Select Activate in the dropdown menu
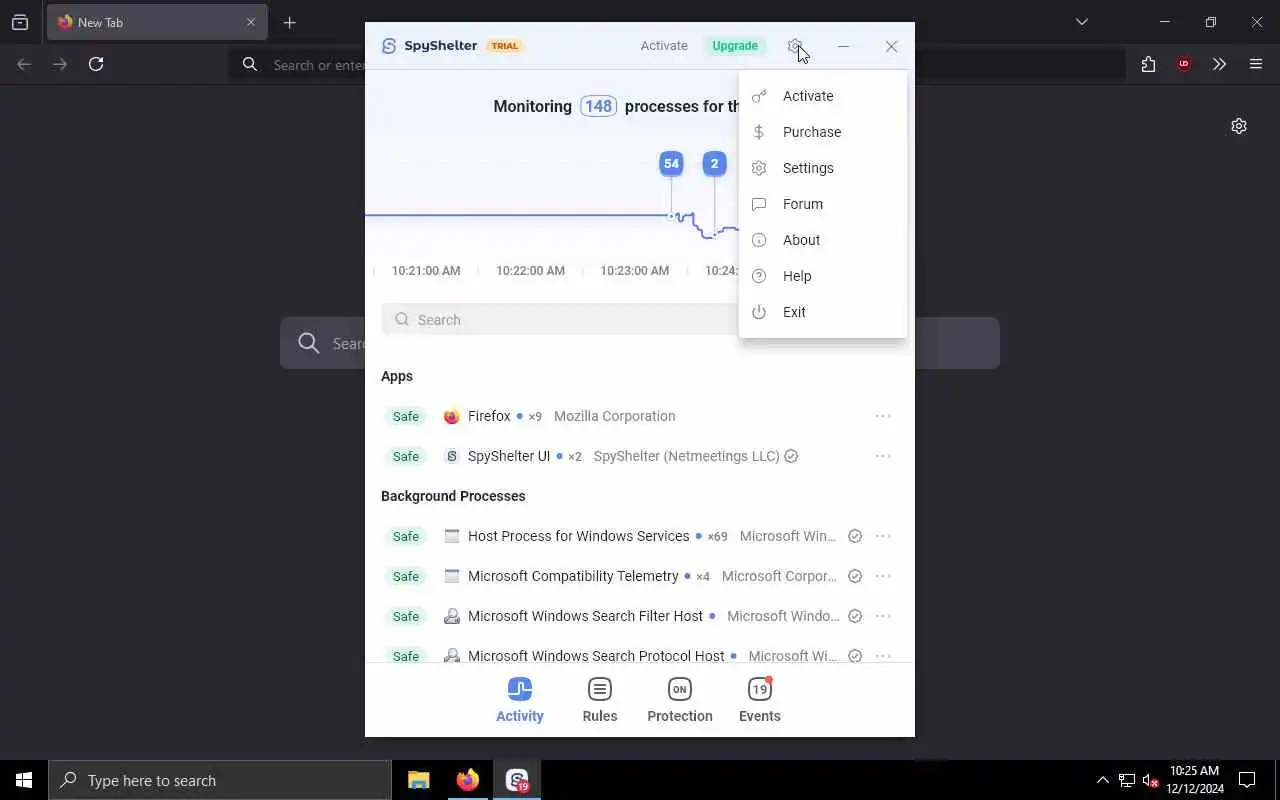This screenshot has height=800, width=1280. pyautogui.click(x=823, y=96)
